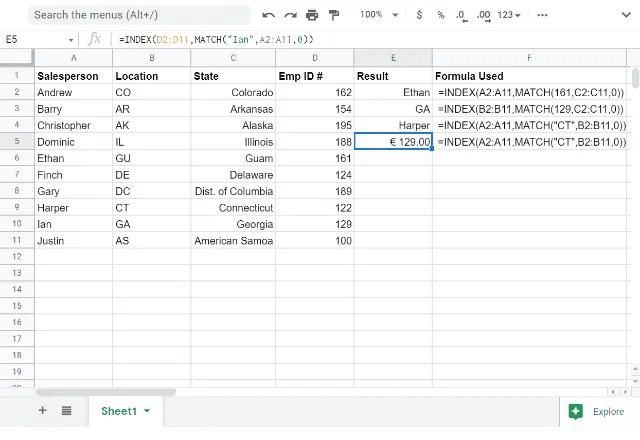Viewport: 640px width, 440px height.
Task: Select the cell containing Connecticut
Action: click(x=233, y=208)
